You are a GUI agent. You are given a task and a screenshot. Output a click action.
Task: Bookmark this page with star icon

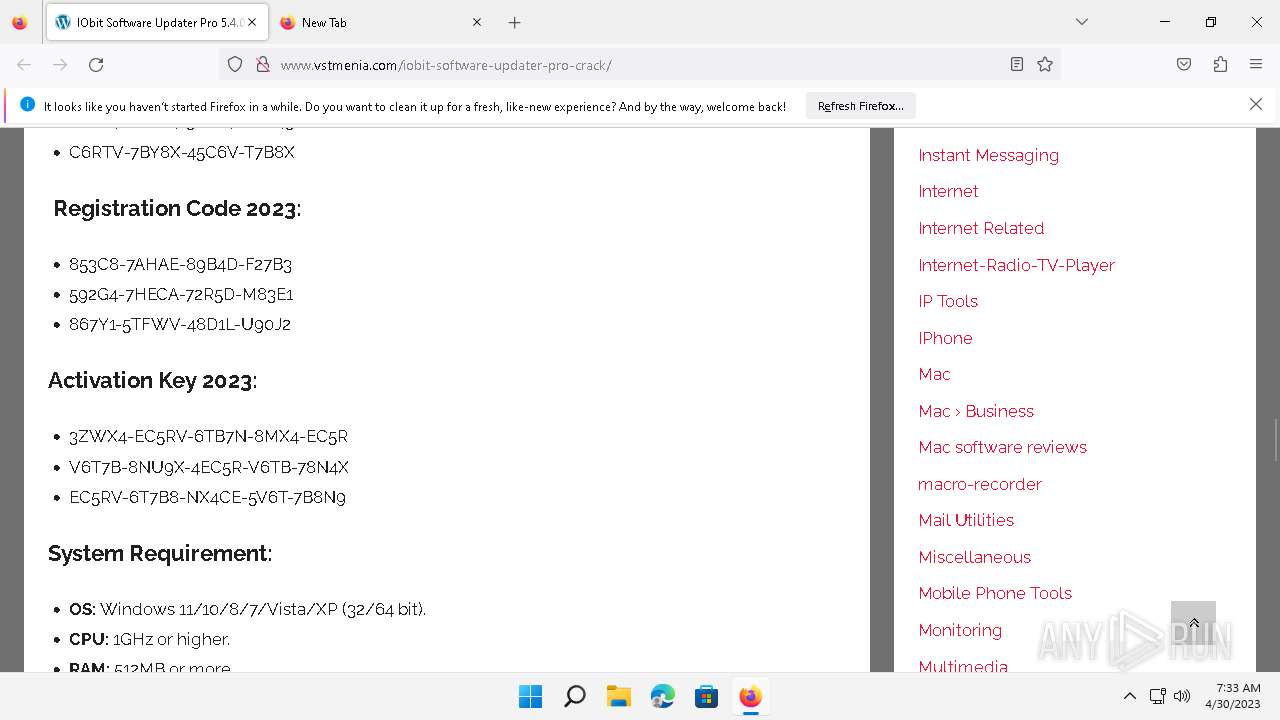coord(1045,65)
